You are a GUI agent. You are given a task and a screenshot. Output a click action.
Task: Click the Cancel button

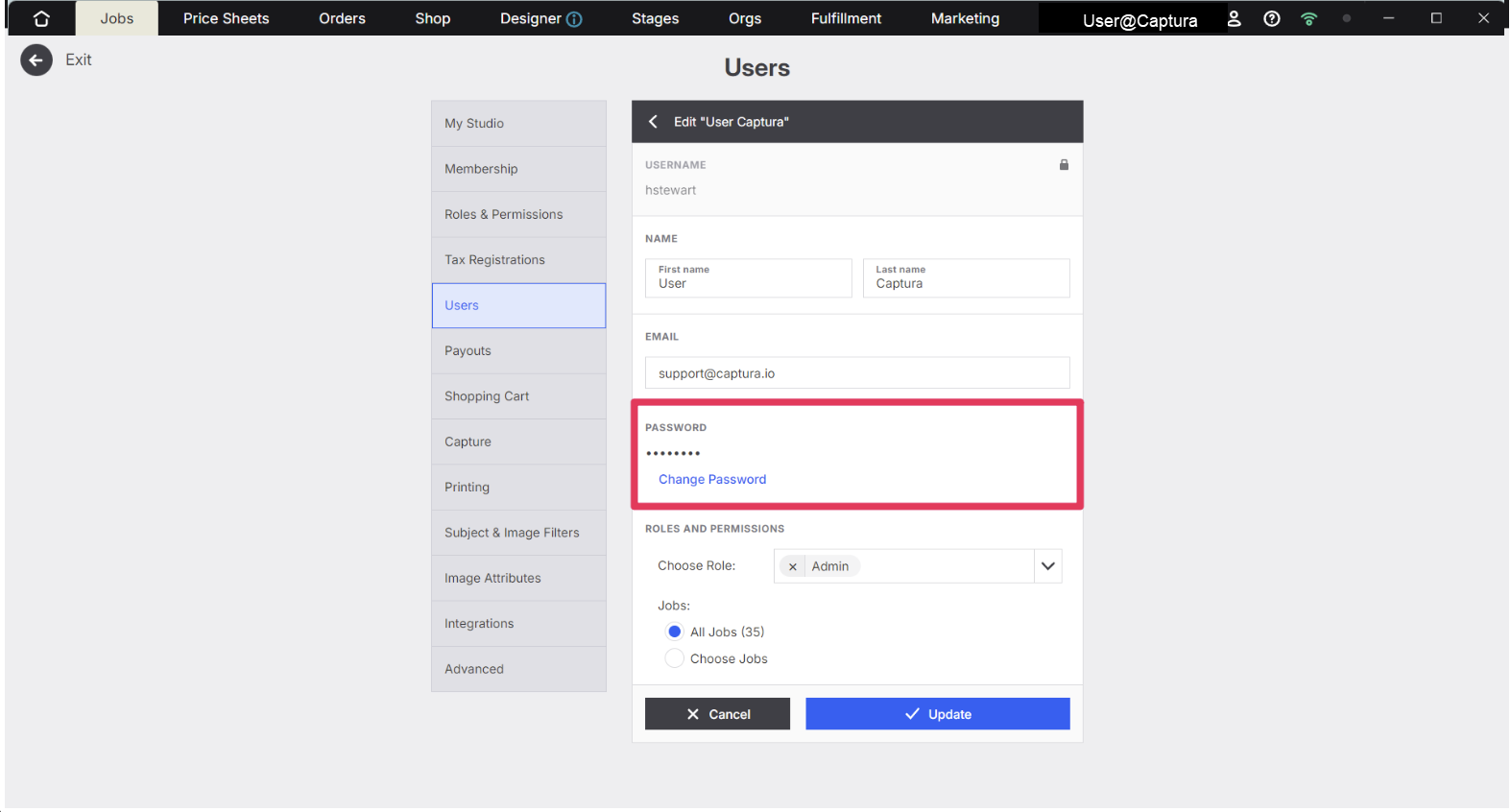(x=717, y=714)
